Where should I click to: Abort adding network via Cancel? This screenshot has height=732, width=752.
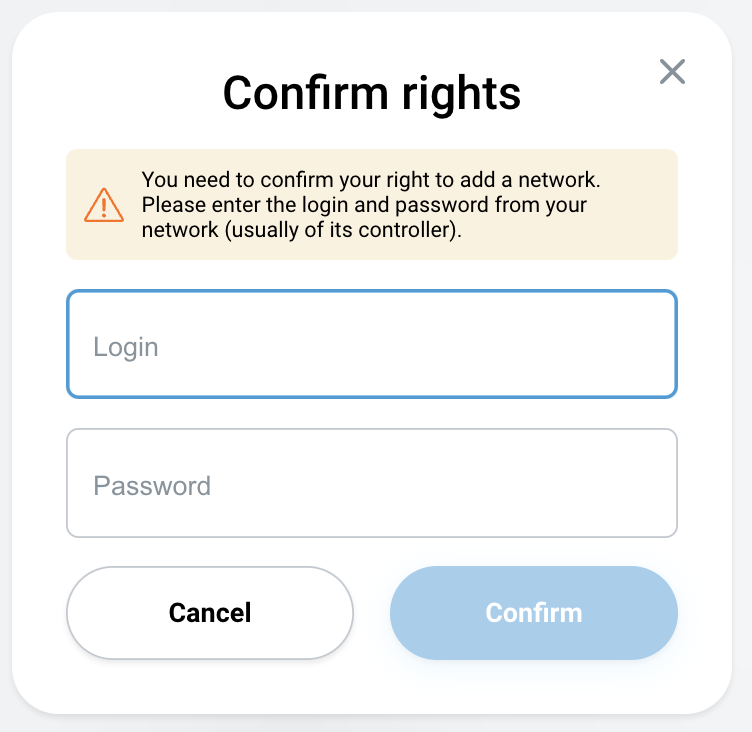pos(210,613)
